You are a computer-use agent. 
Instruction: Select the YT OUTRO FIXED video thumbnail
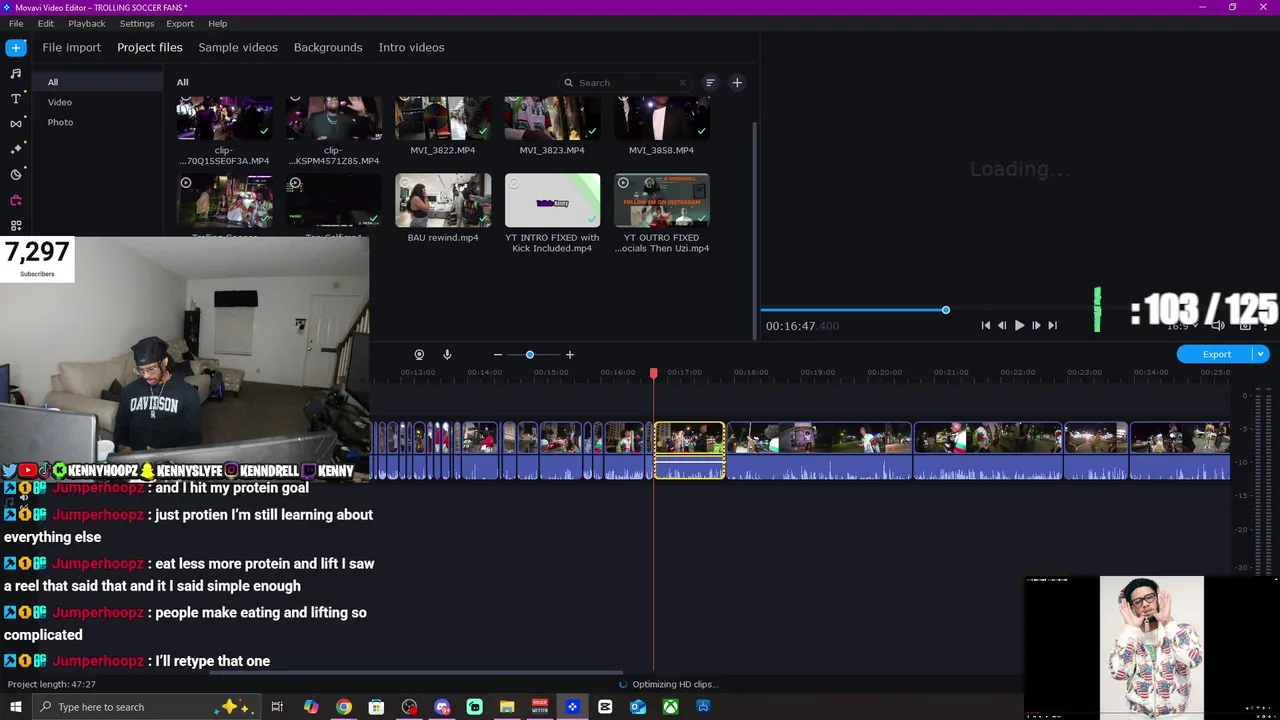tap(661, 201)
